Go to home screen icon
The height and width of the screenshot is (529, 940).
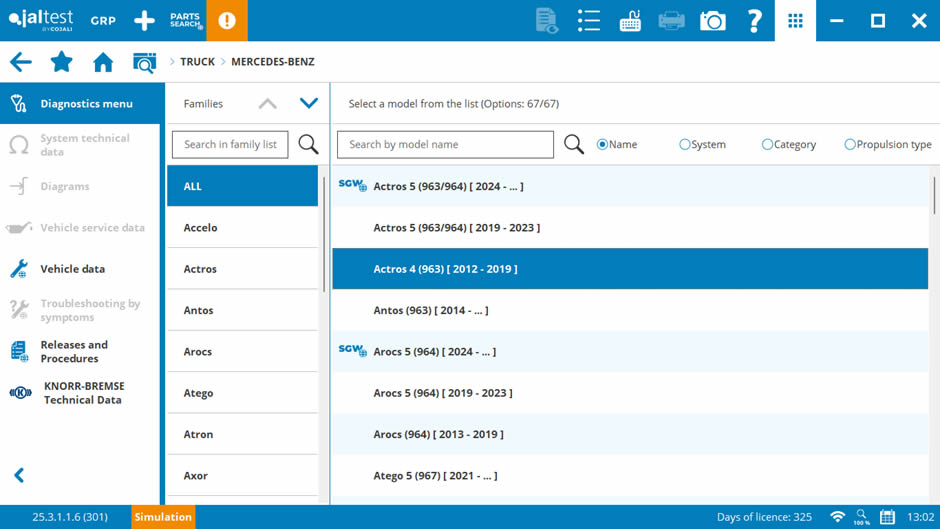click(x=103, y=62)
